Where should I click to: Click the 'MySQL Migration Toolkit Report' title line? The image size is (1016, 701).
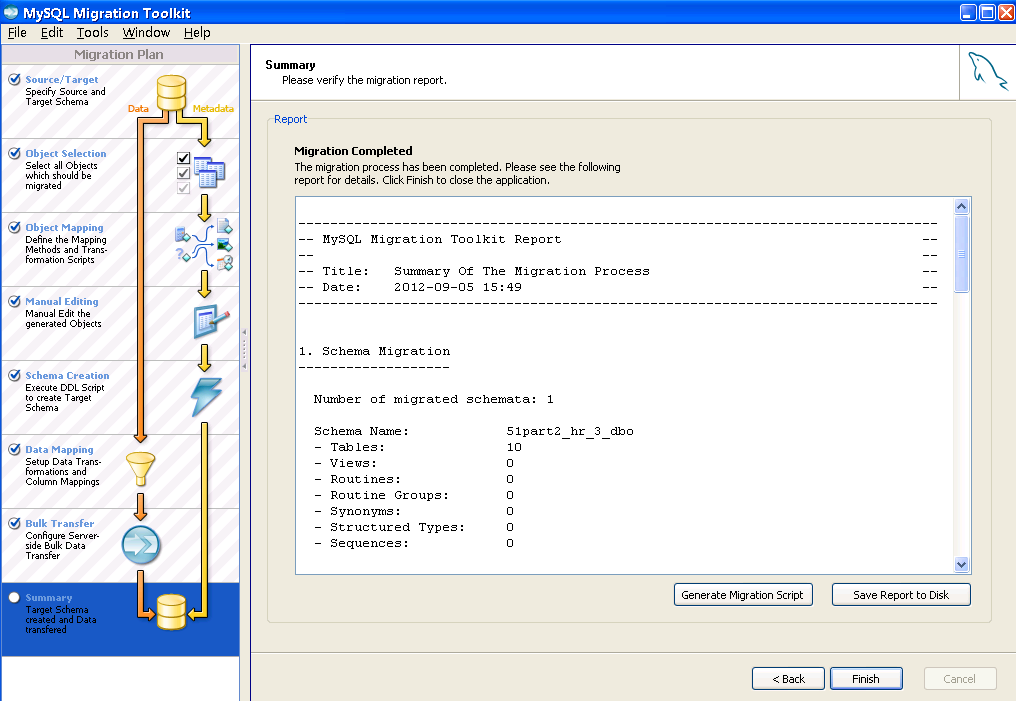tap(442, 239)
